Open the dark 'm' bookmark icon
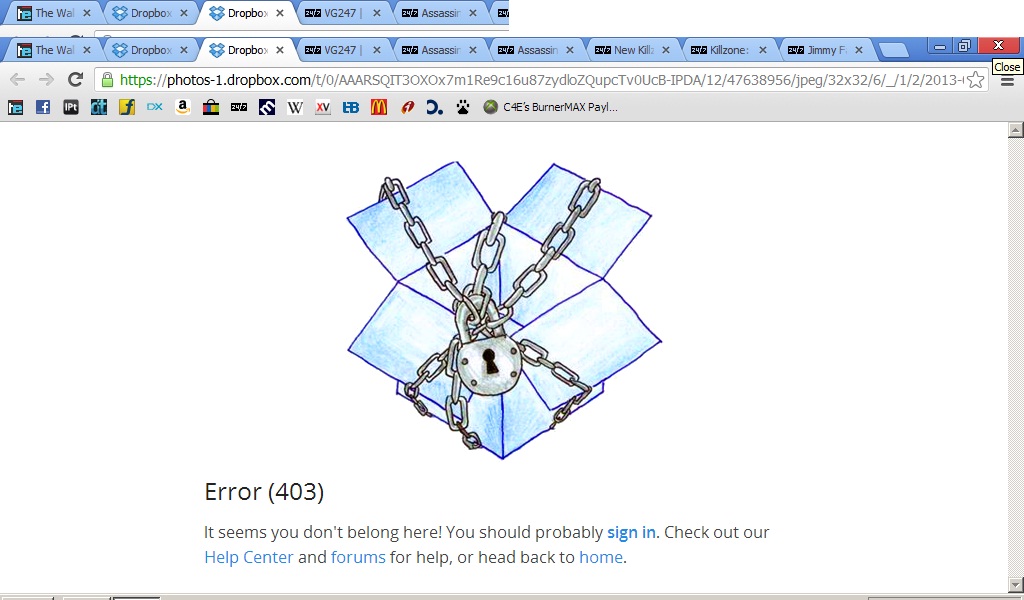Image resolution: width=1024 pixels, height=600 pixels. tap(266, 107)
